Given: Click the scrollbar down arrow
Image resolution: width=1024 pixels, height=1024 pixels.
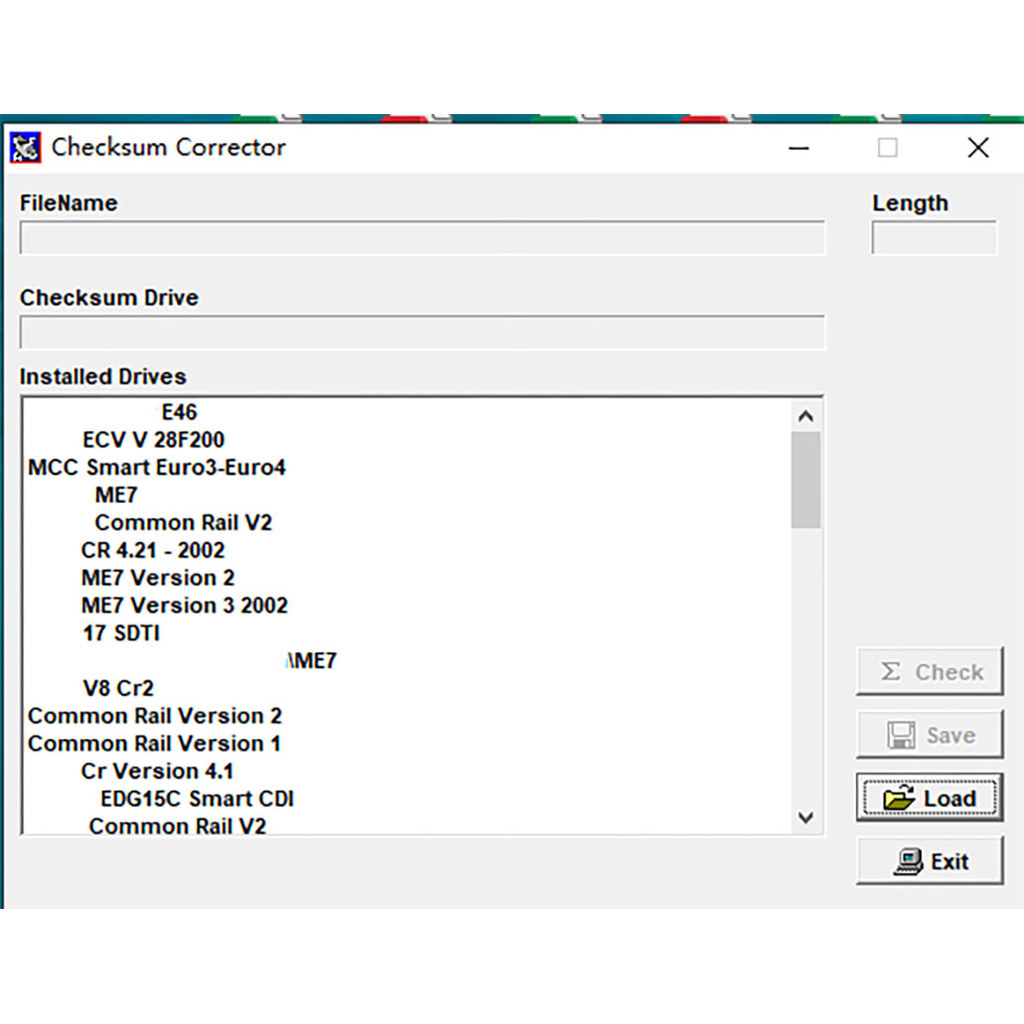Looking at the screenshot, I should (806, 818).
